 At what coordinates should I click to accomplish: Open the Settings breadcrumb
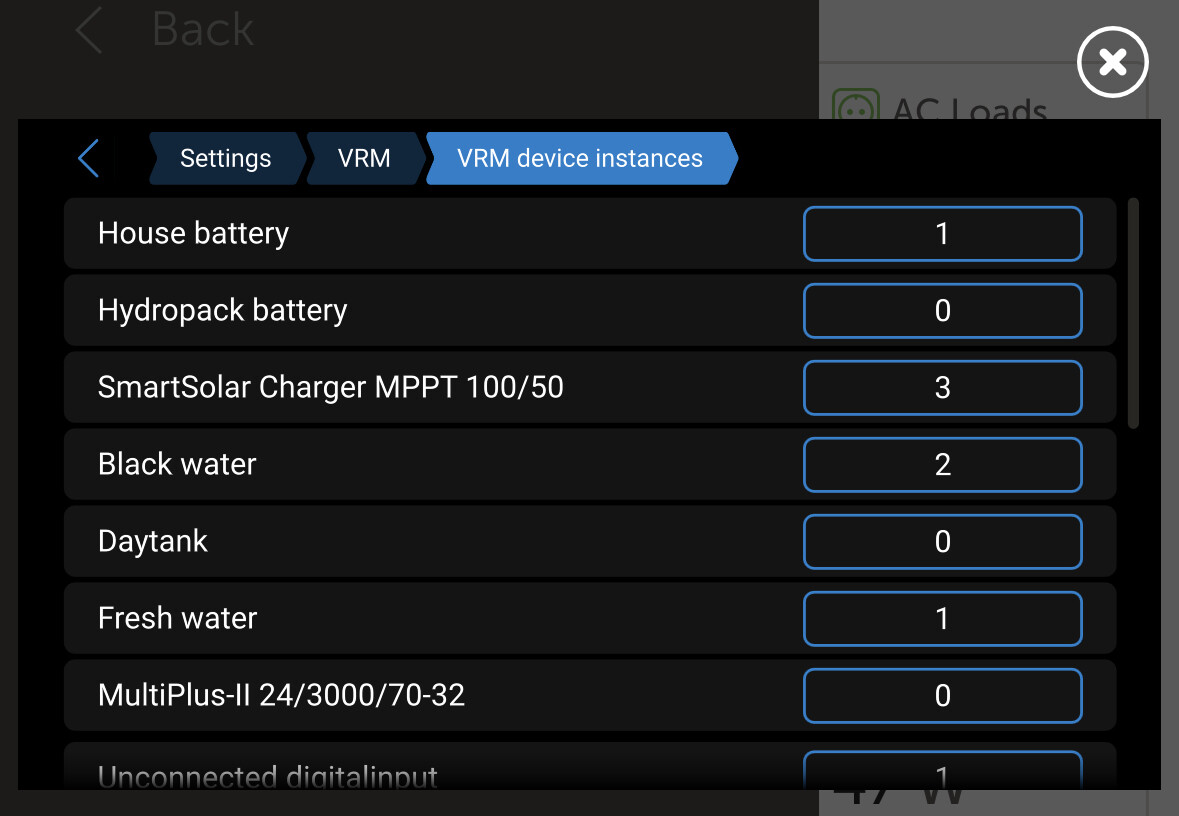225,159
